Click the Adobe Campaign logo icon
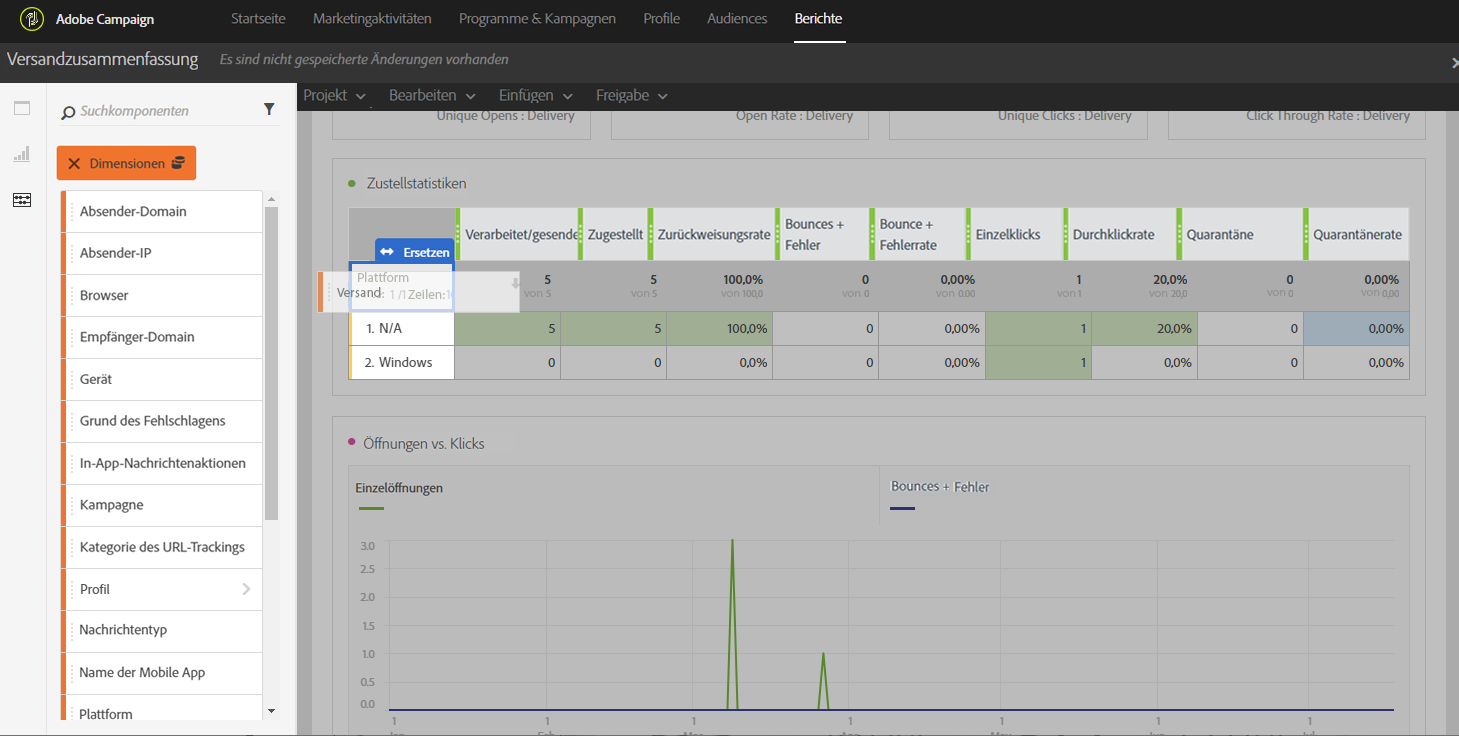This screenshot has height=736, width=1459. pos(32,19)
